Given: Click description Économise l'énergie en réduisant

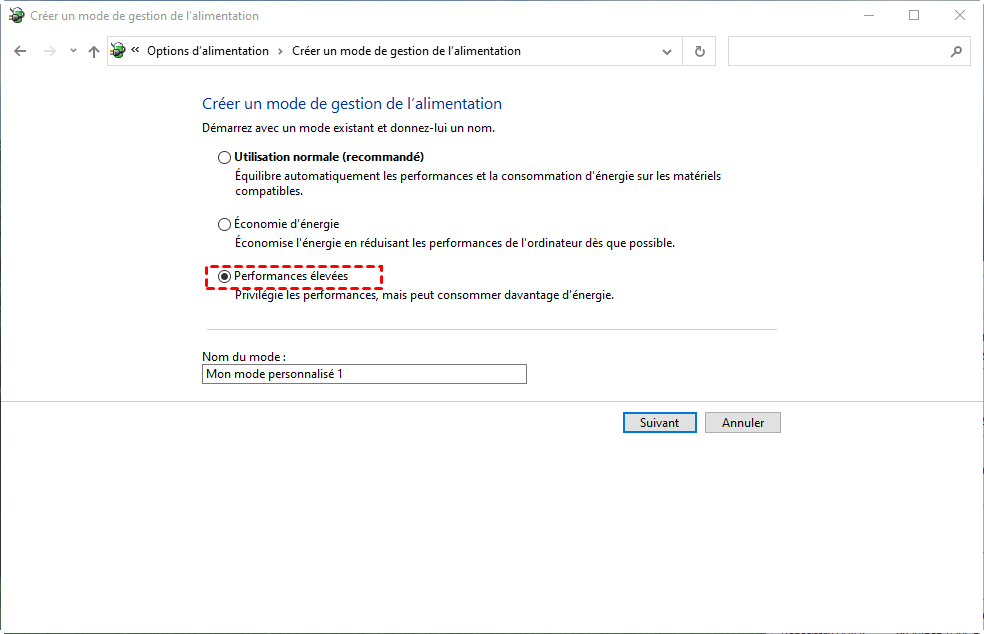Looking at the screenshot, I should point(455,243).
